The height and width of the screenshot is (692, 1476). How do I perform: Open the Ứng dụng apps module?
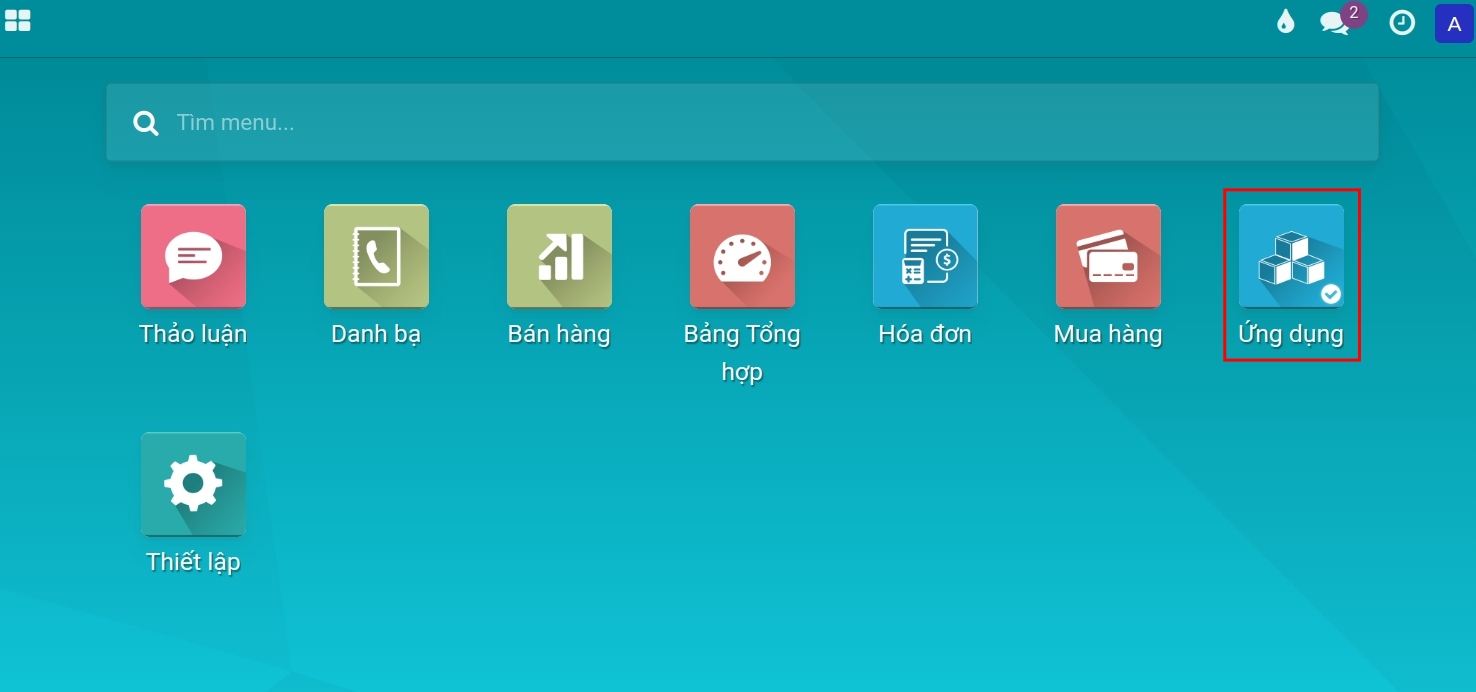[1291, 256]
